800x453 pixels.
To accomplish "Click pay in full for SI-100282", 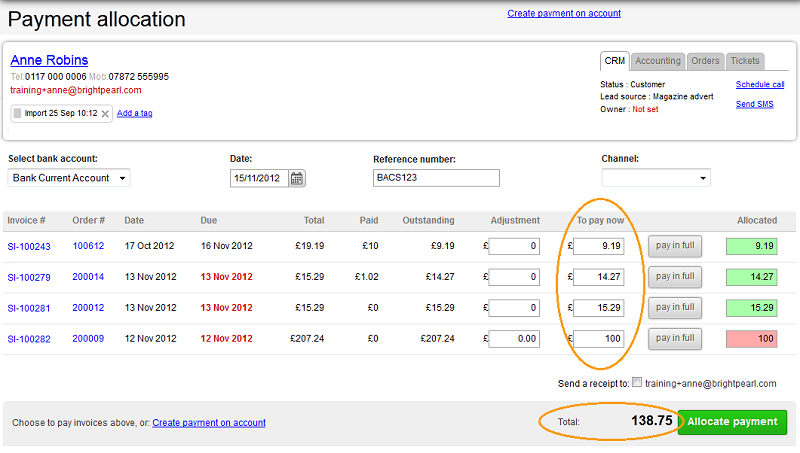I will click(675, 339).
